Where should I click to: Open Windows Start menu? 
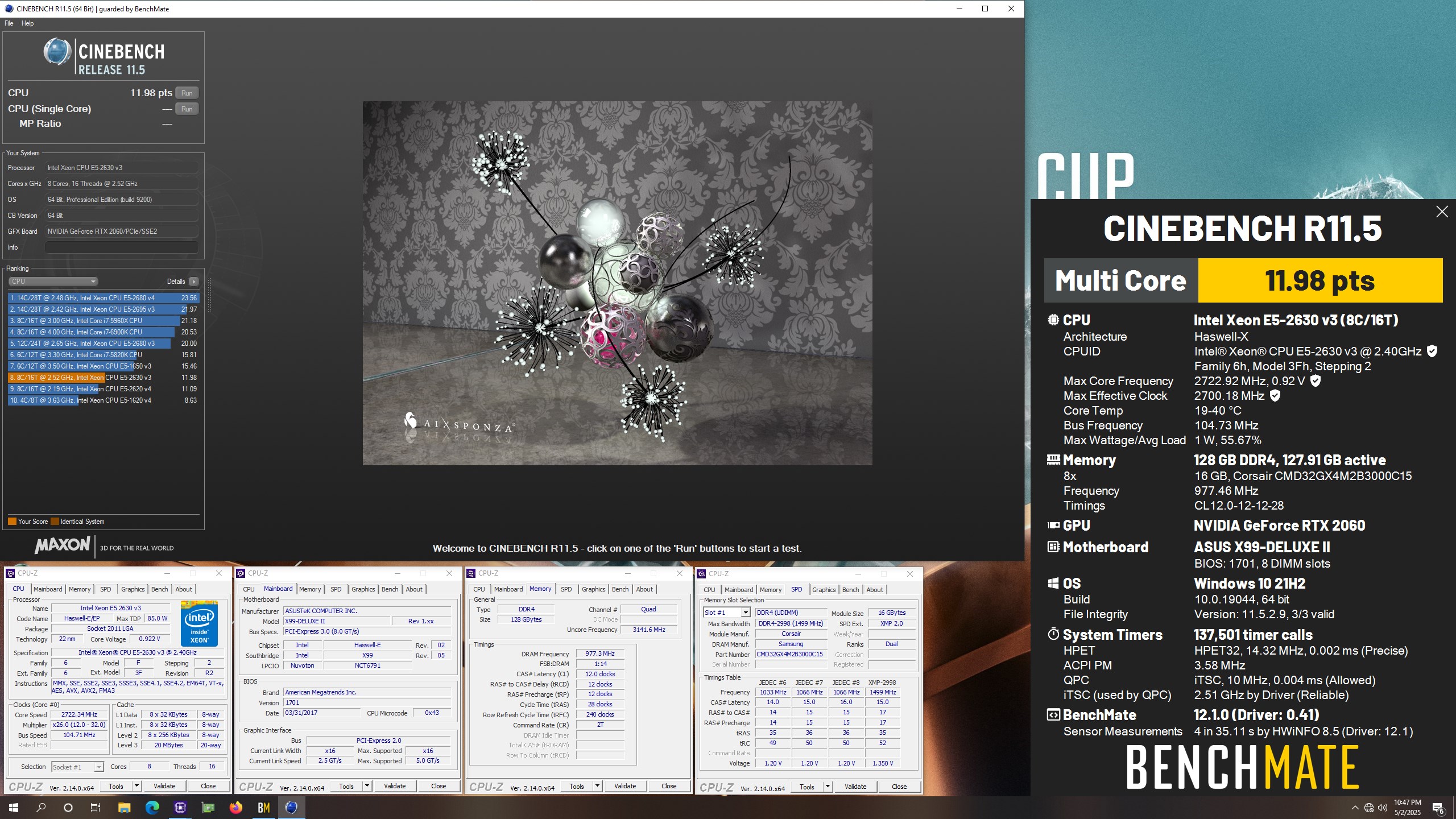click(14, 807)
